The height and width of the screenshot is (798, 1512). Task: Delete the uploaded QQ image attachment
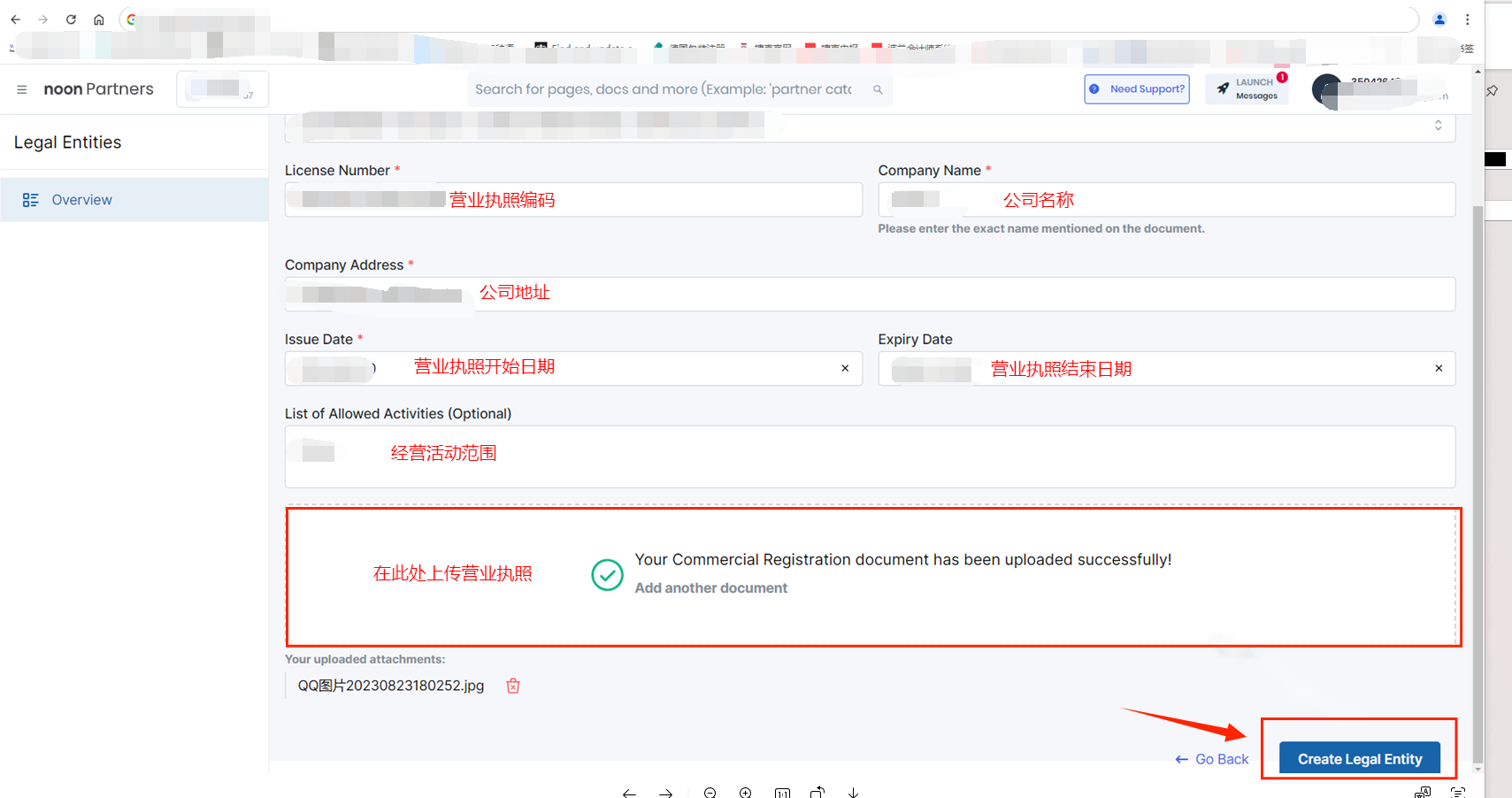click(x=513, y=686)
